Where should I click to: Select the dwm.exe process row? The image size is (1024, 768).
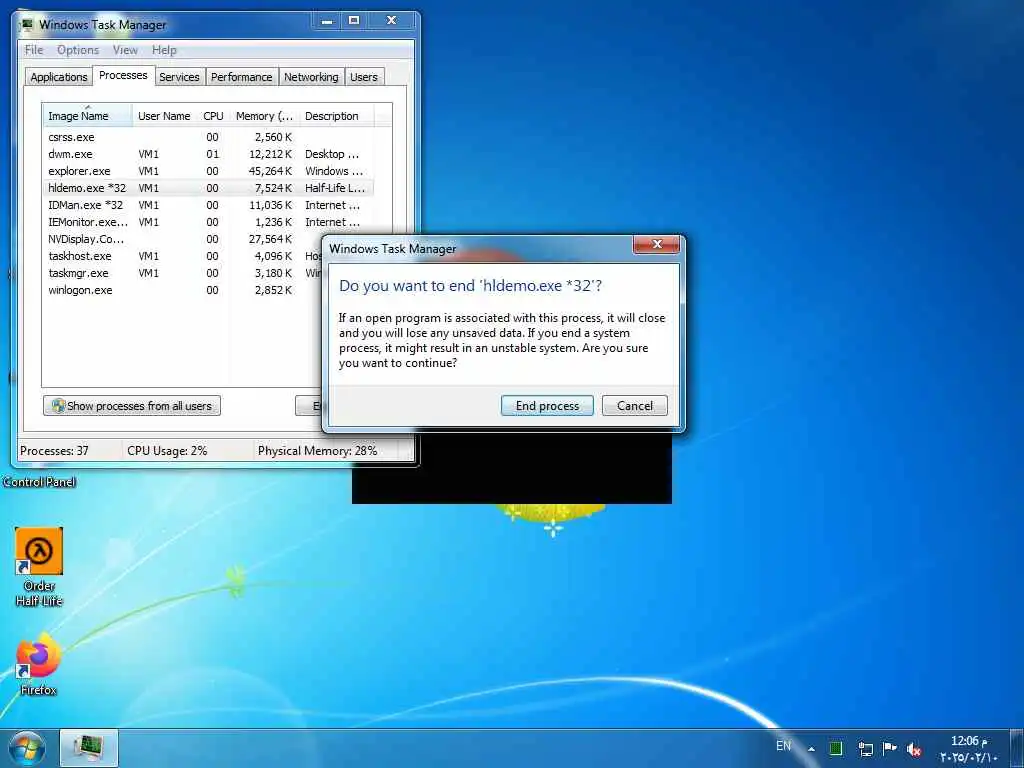tap(208, 154)
